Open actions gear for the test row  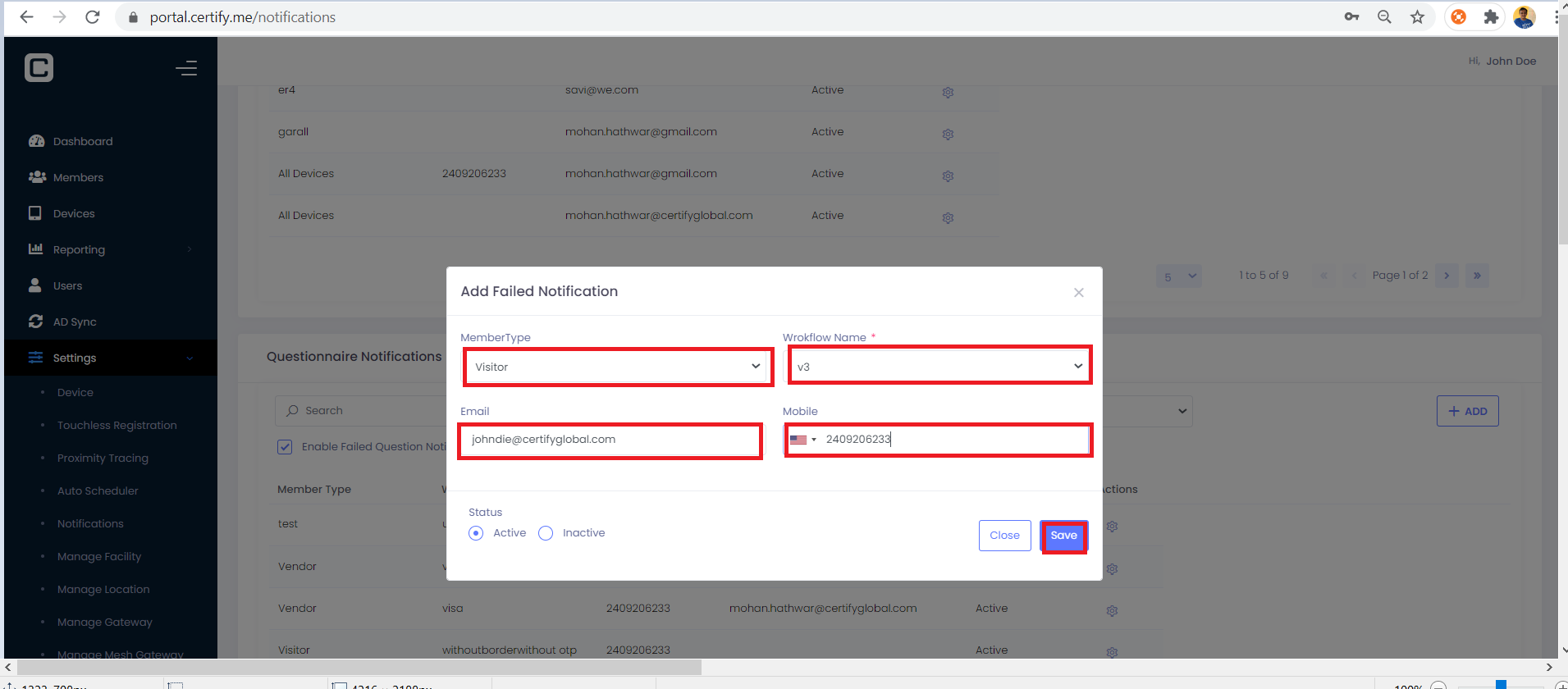pyautogui.click(x=1112, y=527)
